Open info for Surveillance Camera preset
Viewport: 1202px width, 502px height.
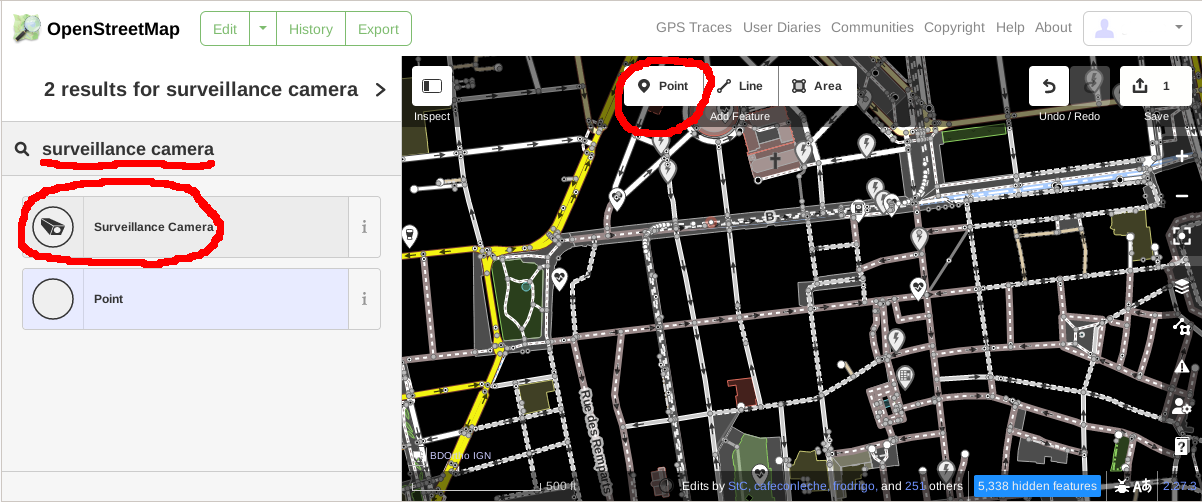click(x=364, y=227)
